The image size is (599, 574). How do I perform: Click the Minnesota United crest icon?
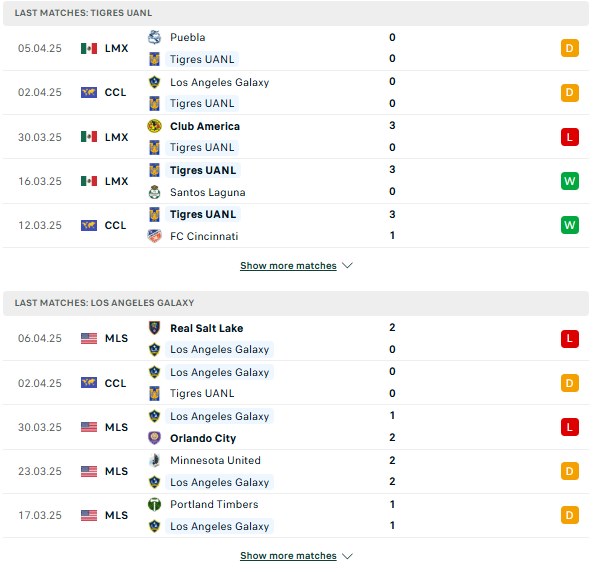pos(154,460)
